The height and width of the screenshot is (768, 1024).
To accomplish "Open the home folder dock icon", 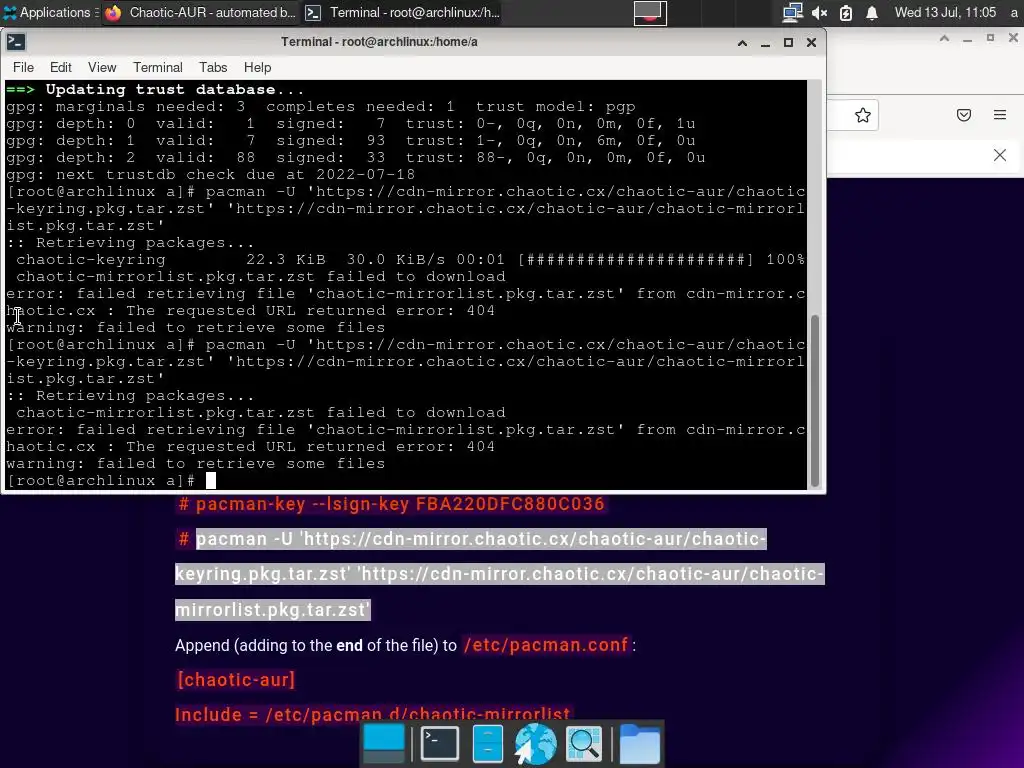I will coord(639,744).
